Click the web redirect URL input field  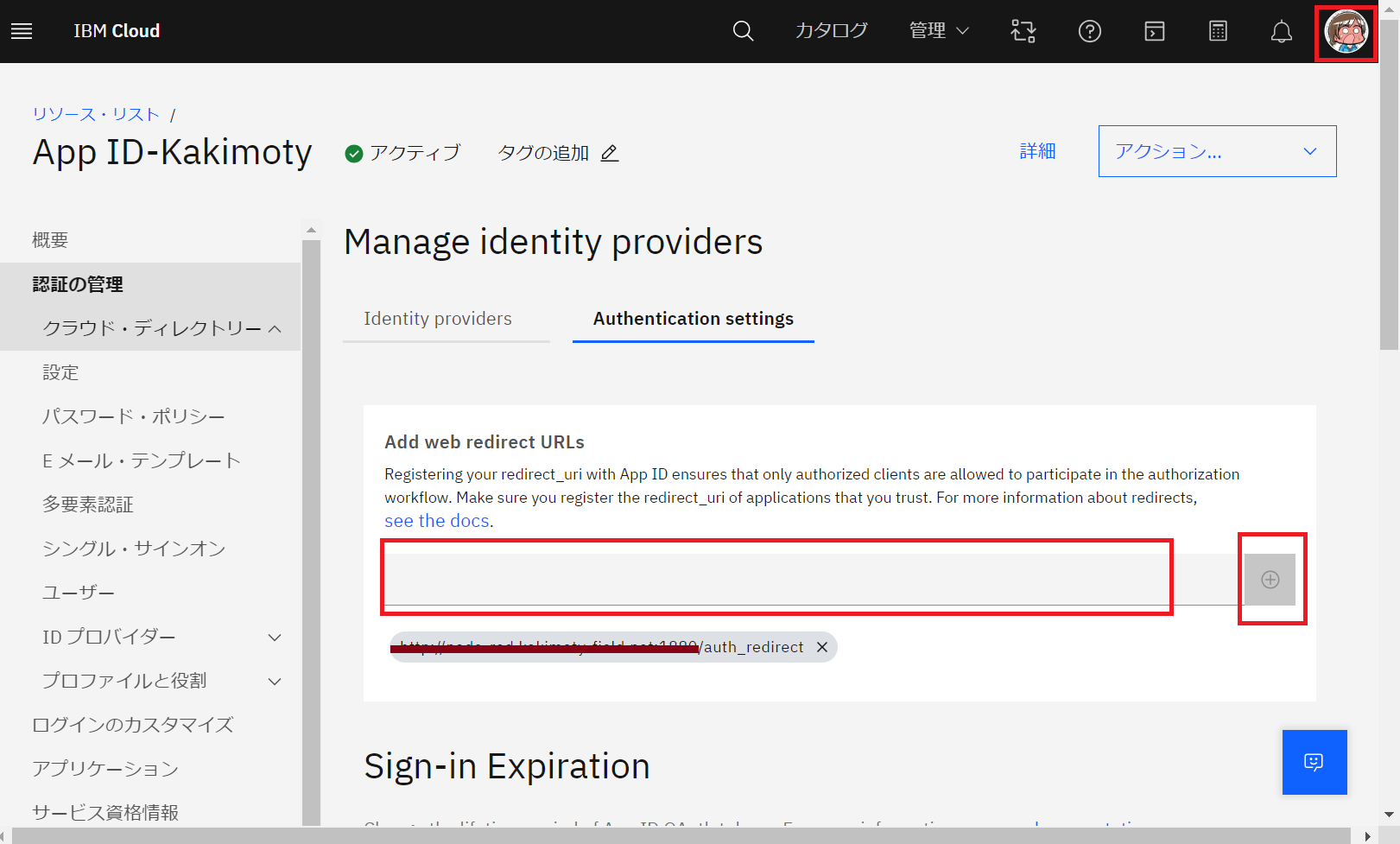tap(814, 580)
